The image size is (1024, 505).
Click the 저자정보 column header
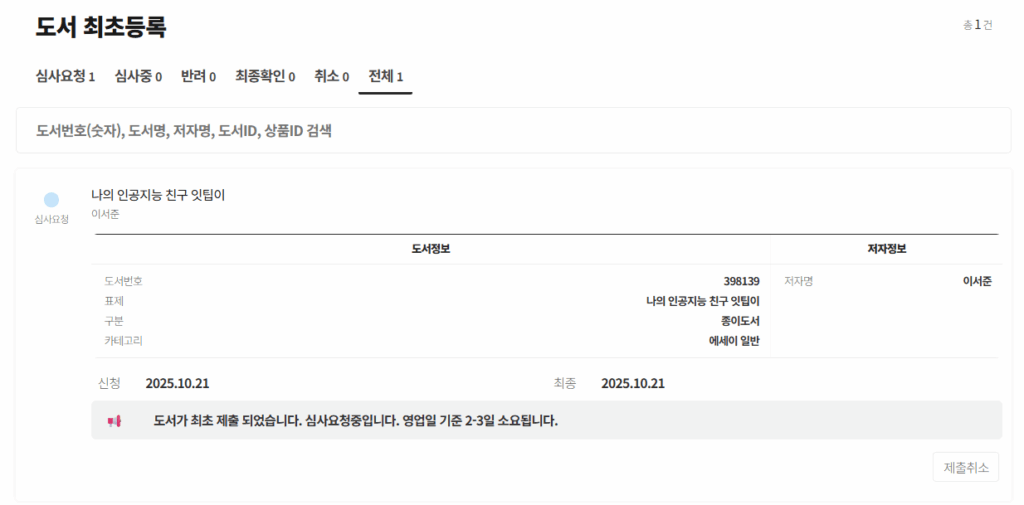[x=886, y=249]
